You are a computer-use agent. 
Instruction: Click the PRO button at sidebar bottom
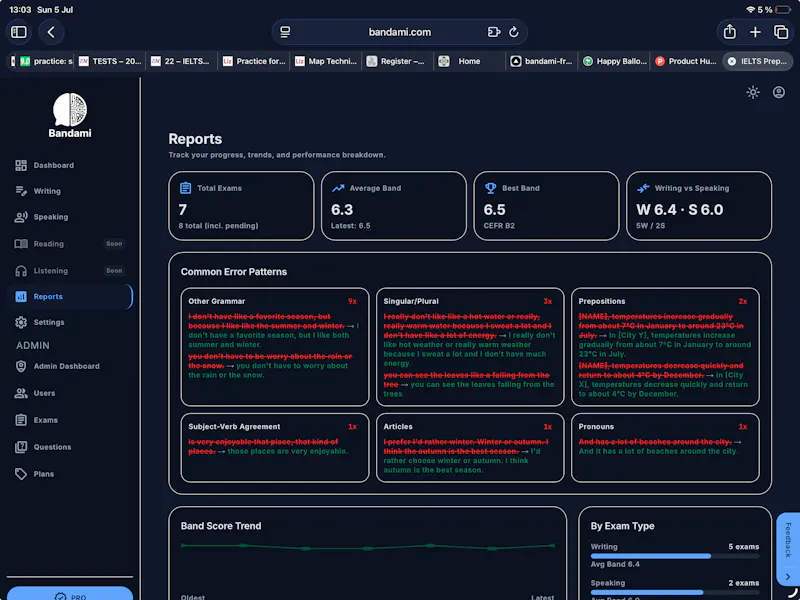70,593
